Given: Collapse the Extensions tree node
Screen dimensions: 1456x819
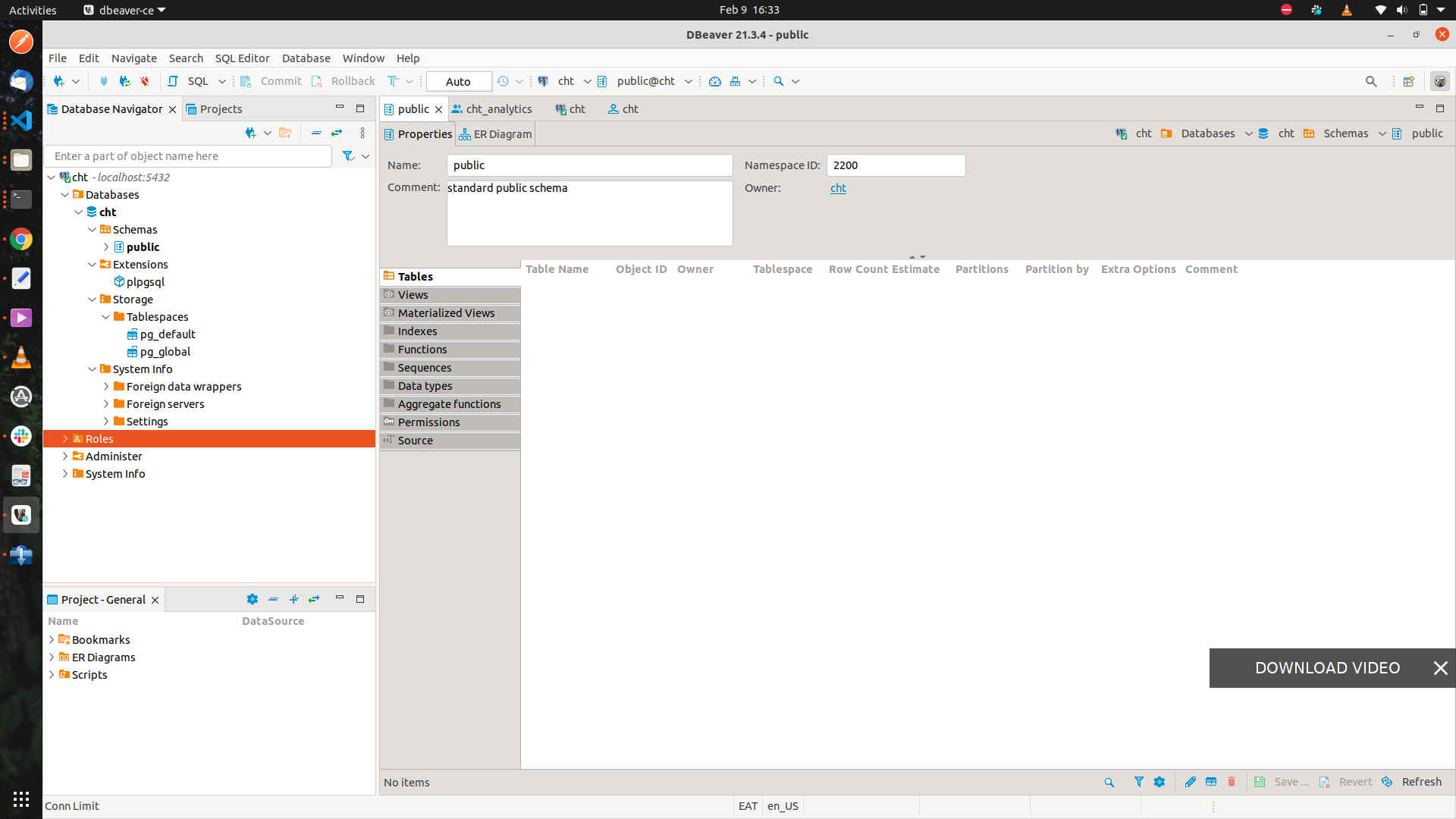Looking at the screenshot, I should [x=93, y=265].
